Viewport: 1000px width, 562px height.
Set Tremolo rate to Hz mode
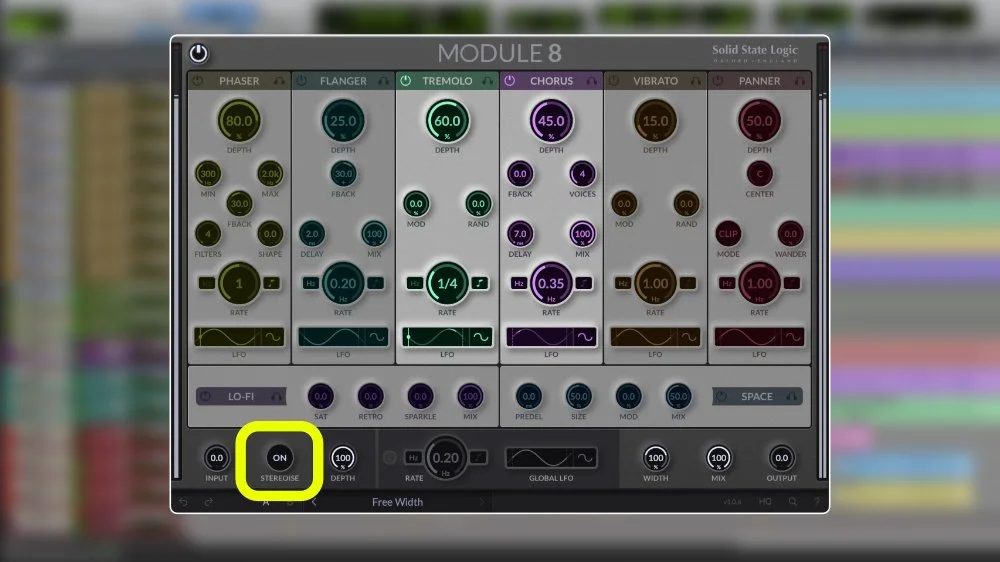[415, 283]
